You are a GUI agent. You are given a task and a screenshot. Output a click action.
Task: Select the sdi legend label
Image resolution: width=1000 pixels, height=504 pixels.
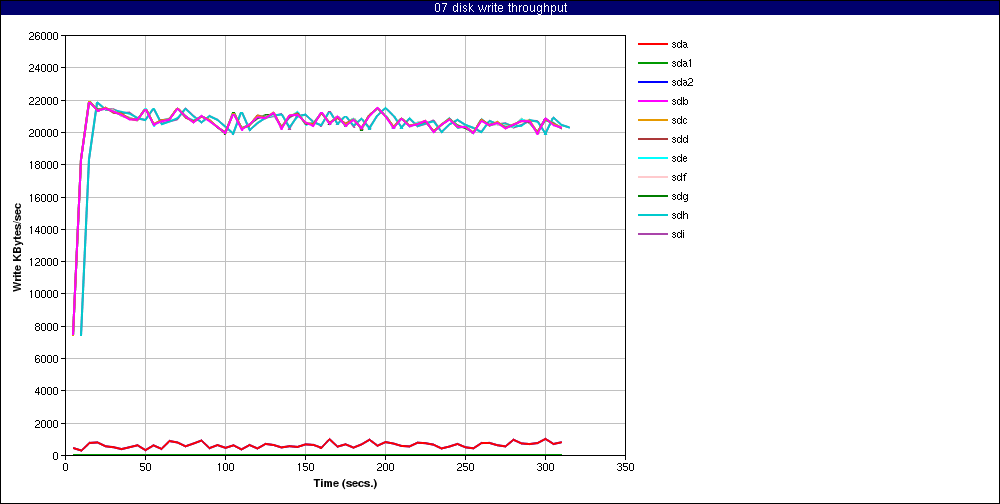pos(679,234)
